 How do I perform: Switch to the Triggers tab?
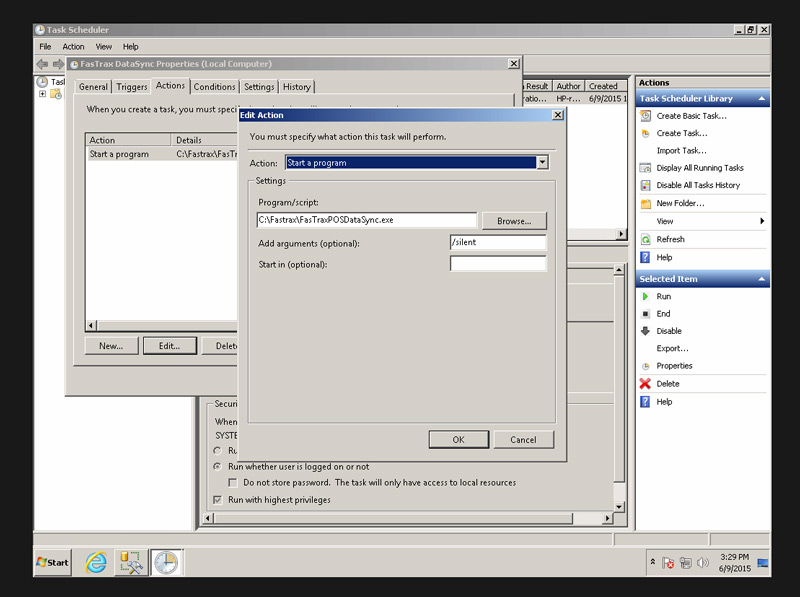(x=132, y=87)
